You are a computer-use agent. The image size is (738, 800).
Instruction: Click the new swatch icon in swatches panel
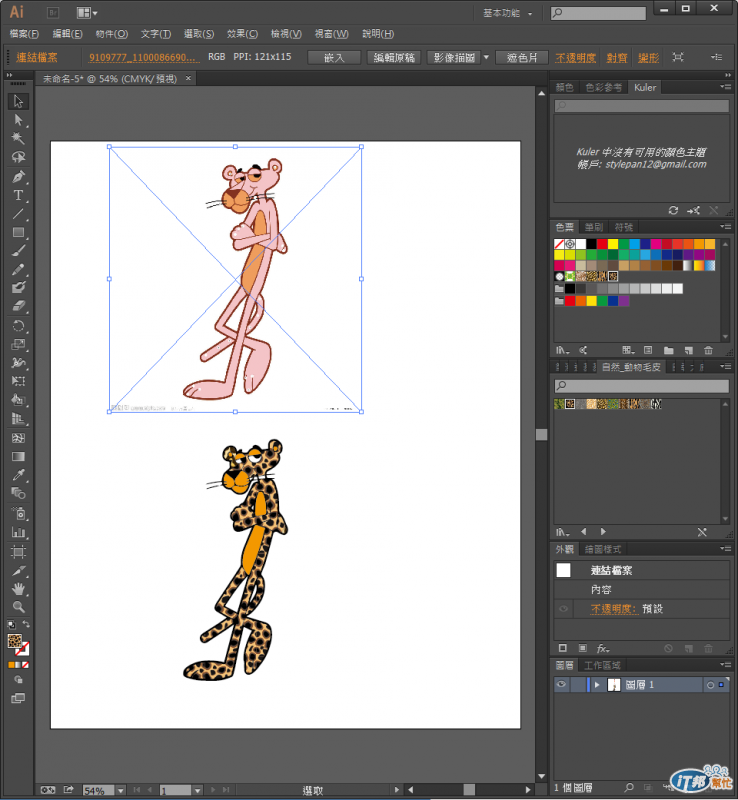688,350
